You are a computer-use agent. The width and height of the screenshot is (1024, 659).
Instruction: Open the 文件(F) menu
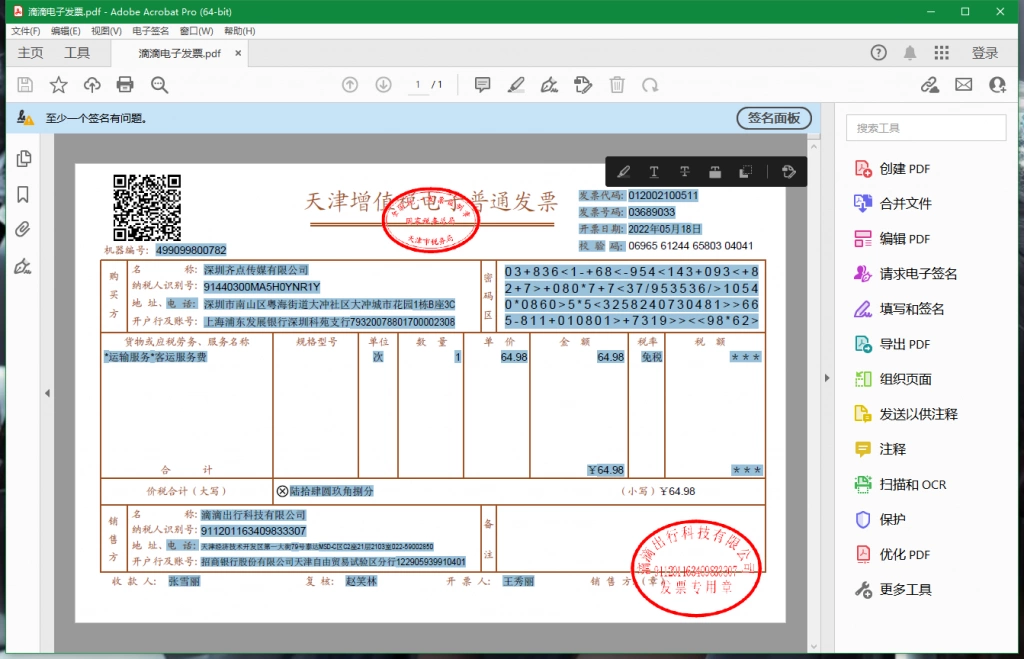tap(25, 31)
